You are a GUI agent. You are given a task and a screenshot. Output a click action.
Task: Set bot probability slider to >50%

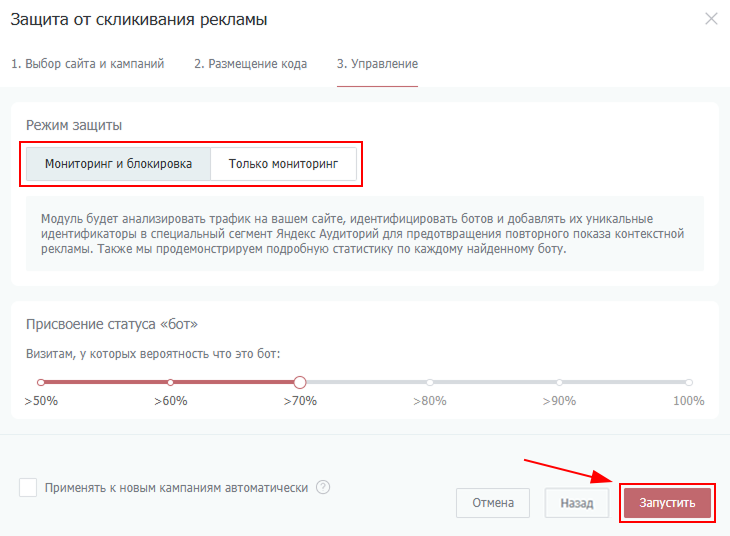coord(41,382)
